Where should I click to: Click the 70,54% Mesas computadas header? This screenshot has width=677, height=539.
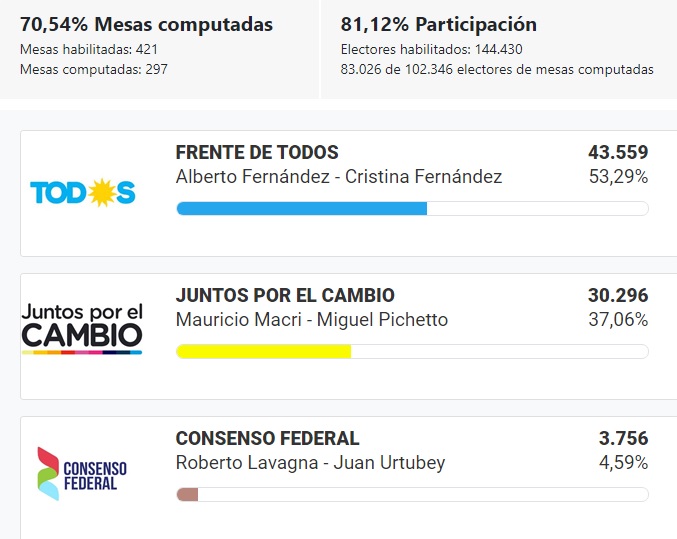[x=146, y=25]
